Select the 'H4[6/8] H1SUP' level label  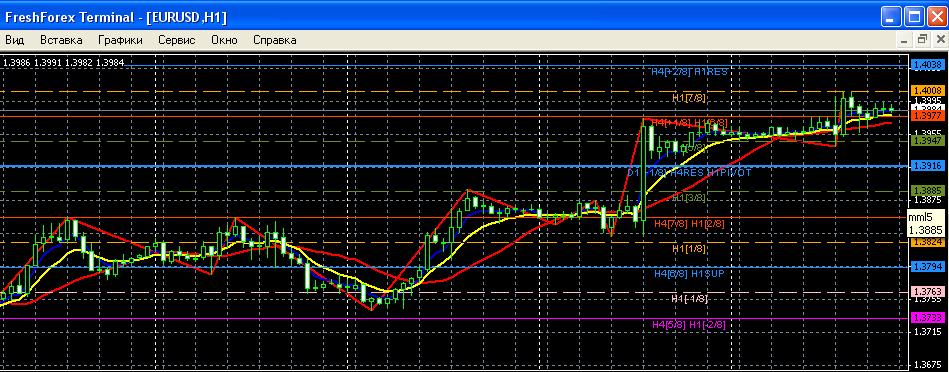pyautogui.click(x=689, y=274)
